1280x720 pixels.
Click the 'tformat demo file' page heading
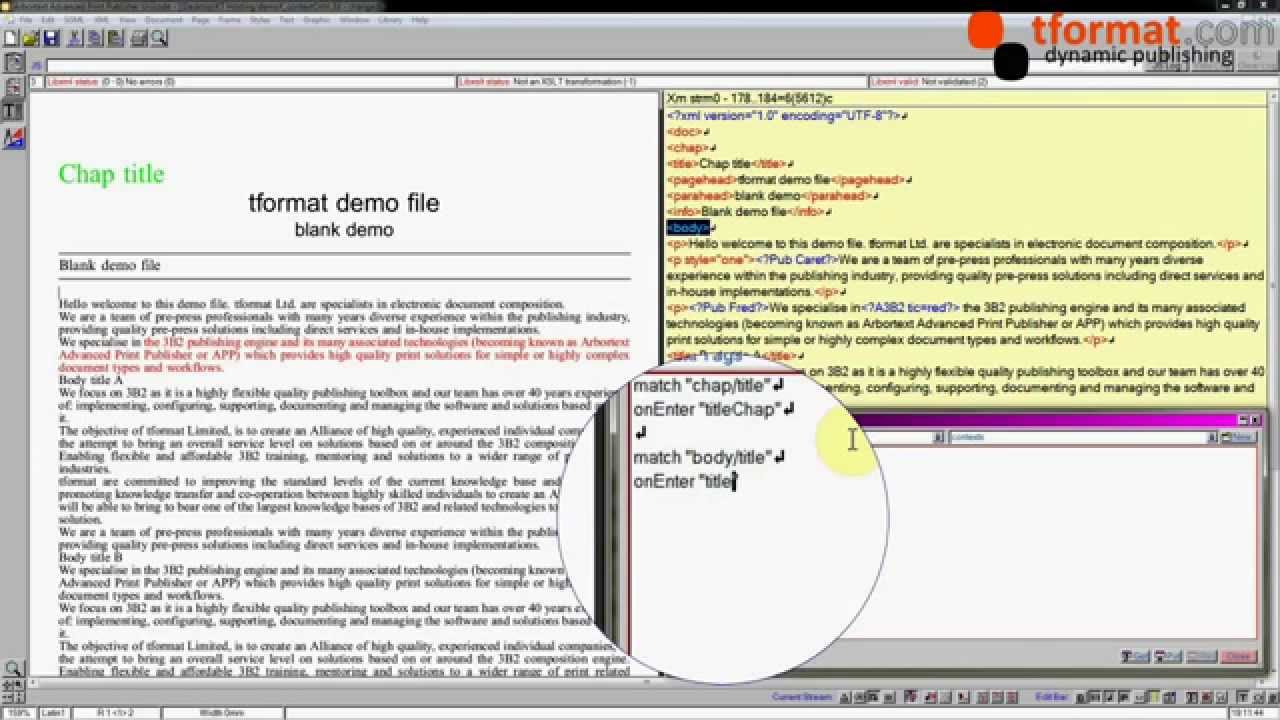344,203
